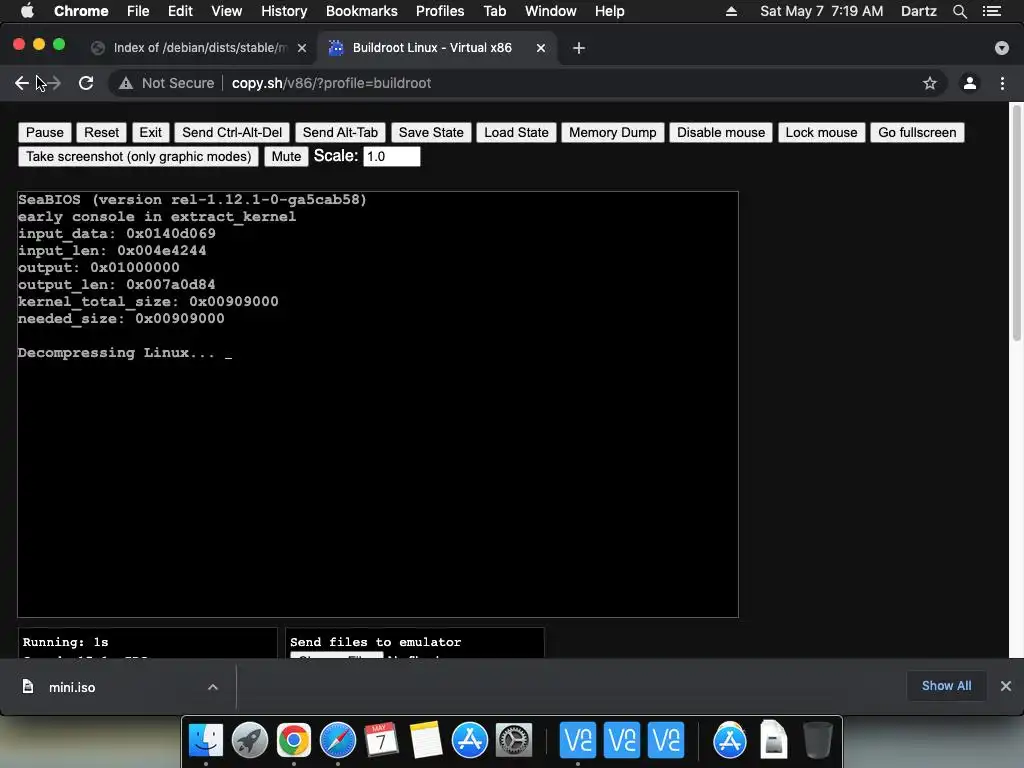Click Load State

tap(516, 133)
